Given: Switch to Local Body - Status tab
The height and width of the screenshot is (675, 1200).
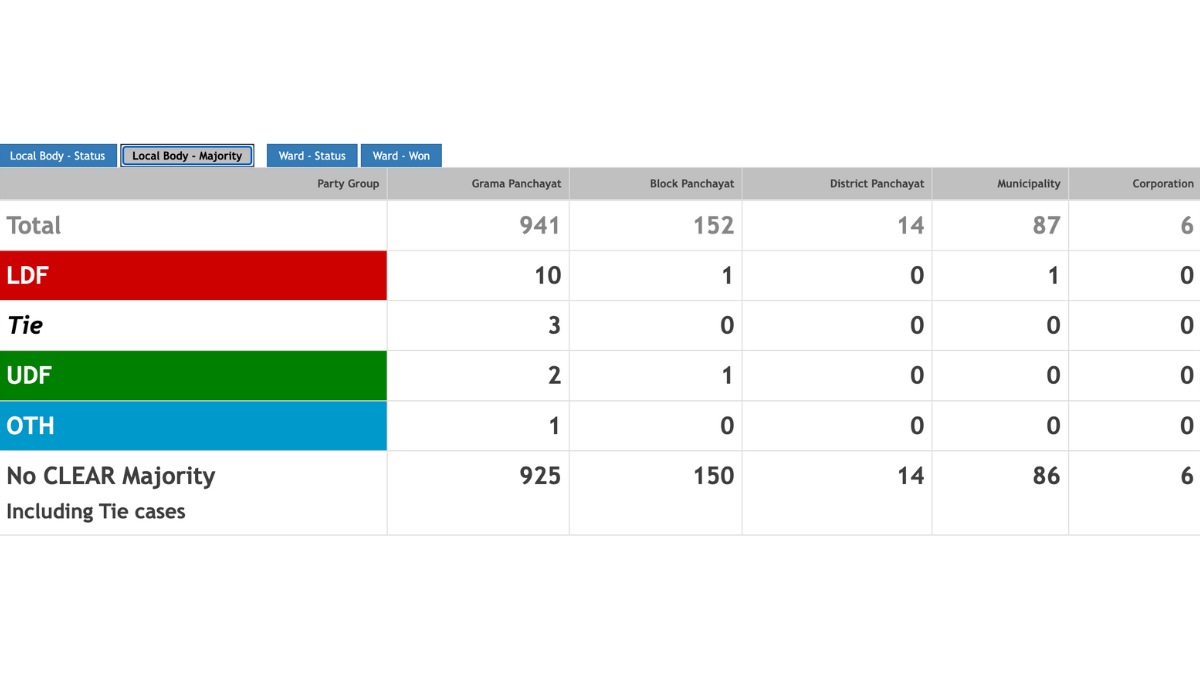Looking at the screenshot, I should (58, 156).
